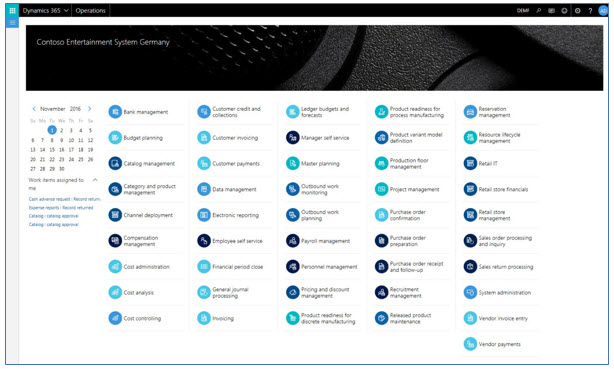Open Customer payments workspace icon
This screenshot has height=369, width=614.
tap(204, 163)
